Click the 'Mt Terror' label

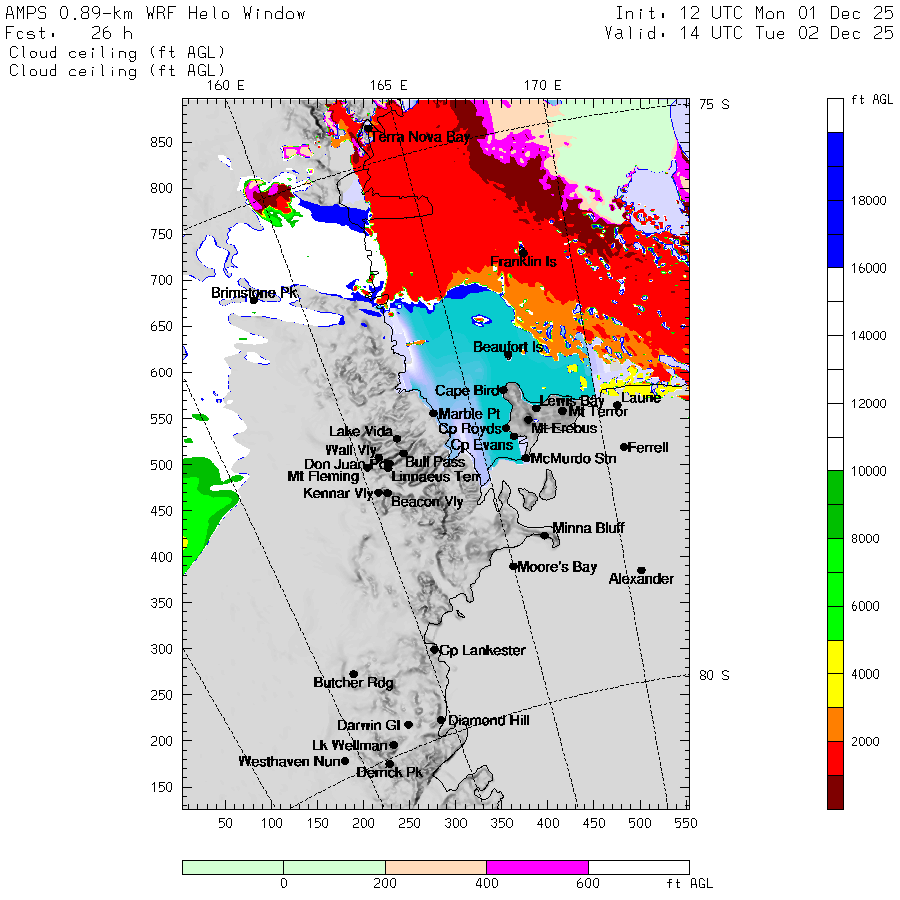point(598,412)
